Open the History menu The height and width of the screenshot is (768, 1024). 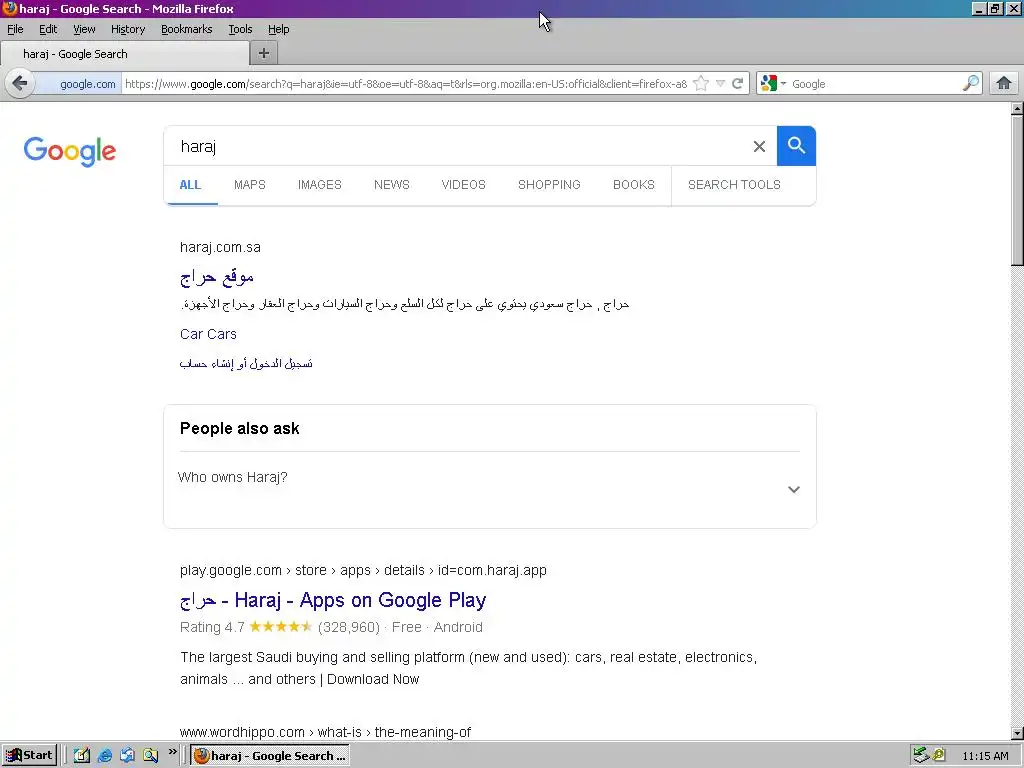point(128,29)
